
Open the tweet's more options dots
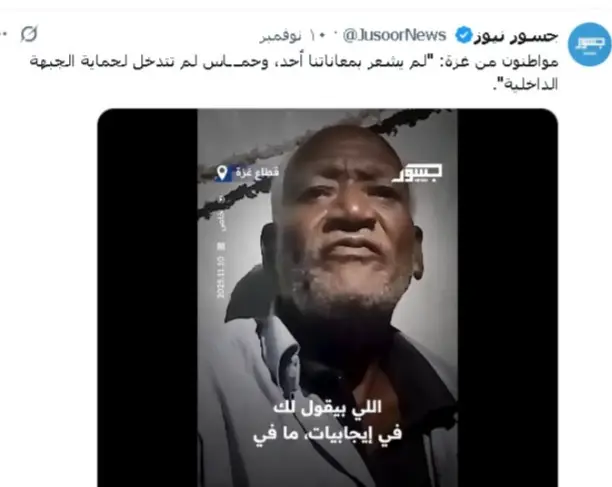(3, 34)
